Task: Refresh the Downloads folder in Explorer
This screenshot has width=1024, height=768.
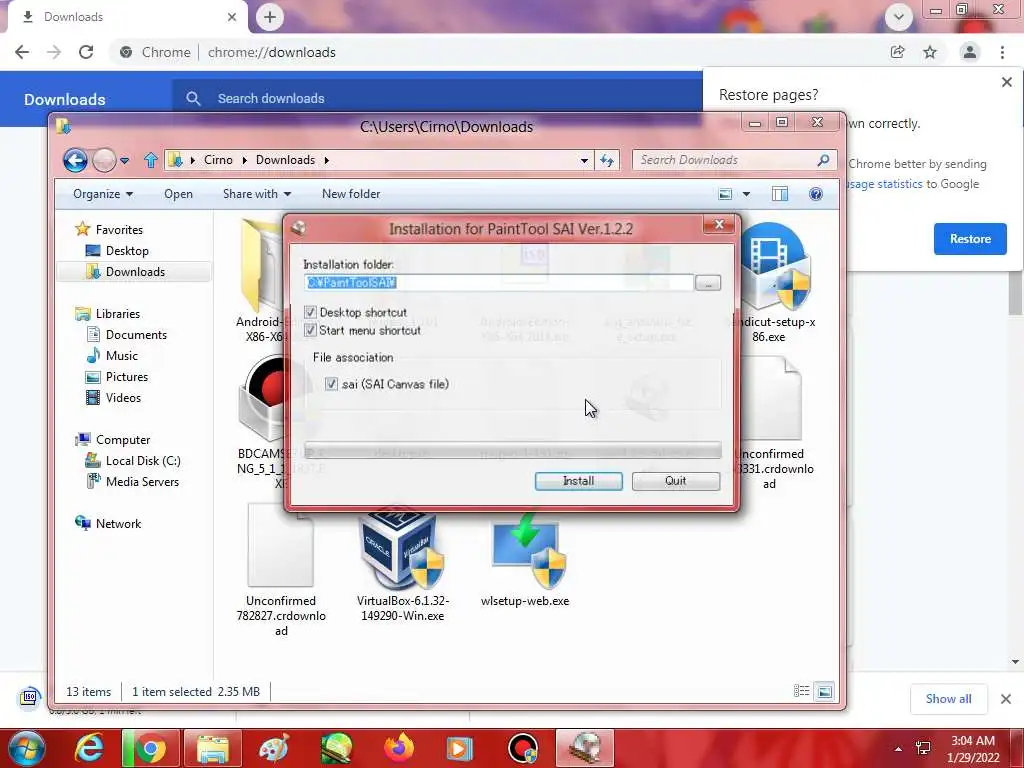Action: 607,160
